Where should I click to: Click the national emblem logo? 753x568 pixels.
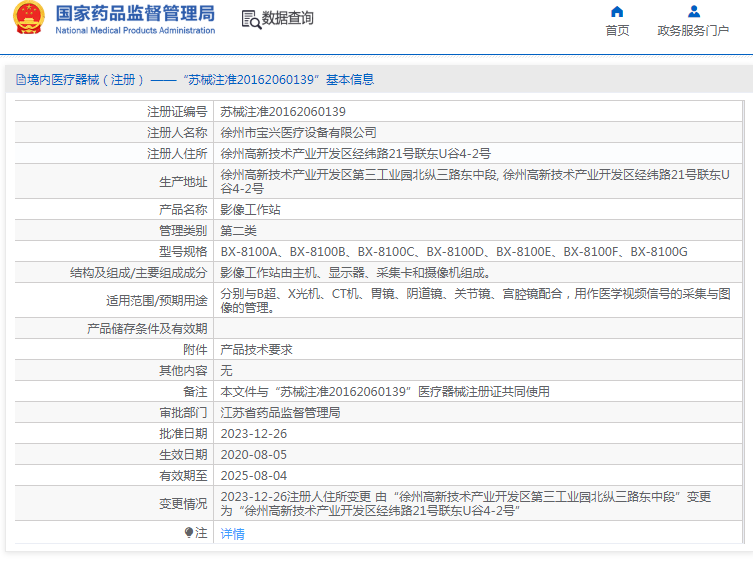coord(28,18)
